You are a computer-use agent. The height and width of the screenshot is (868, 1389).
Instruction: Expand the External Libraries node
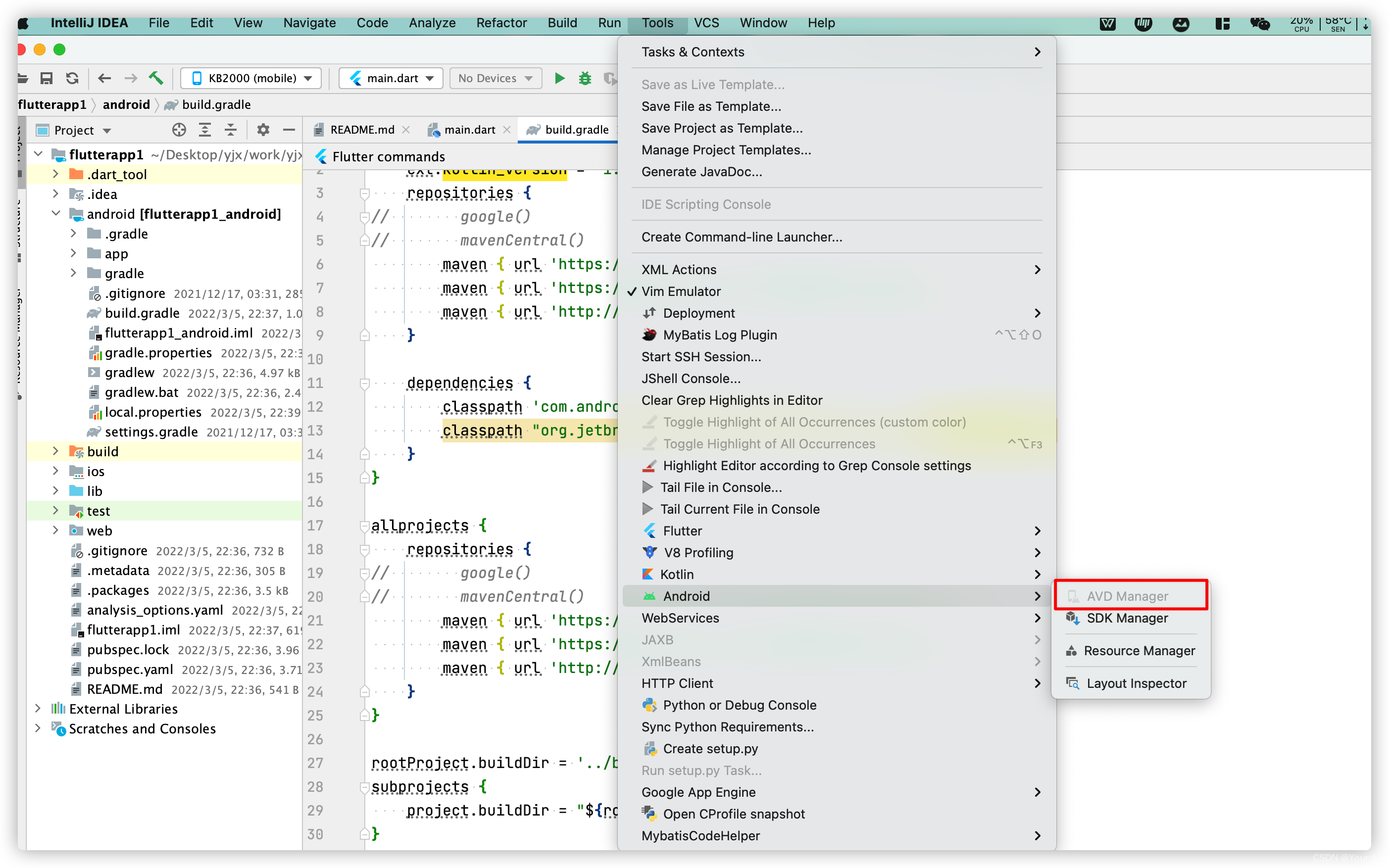[37, 709]
